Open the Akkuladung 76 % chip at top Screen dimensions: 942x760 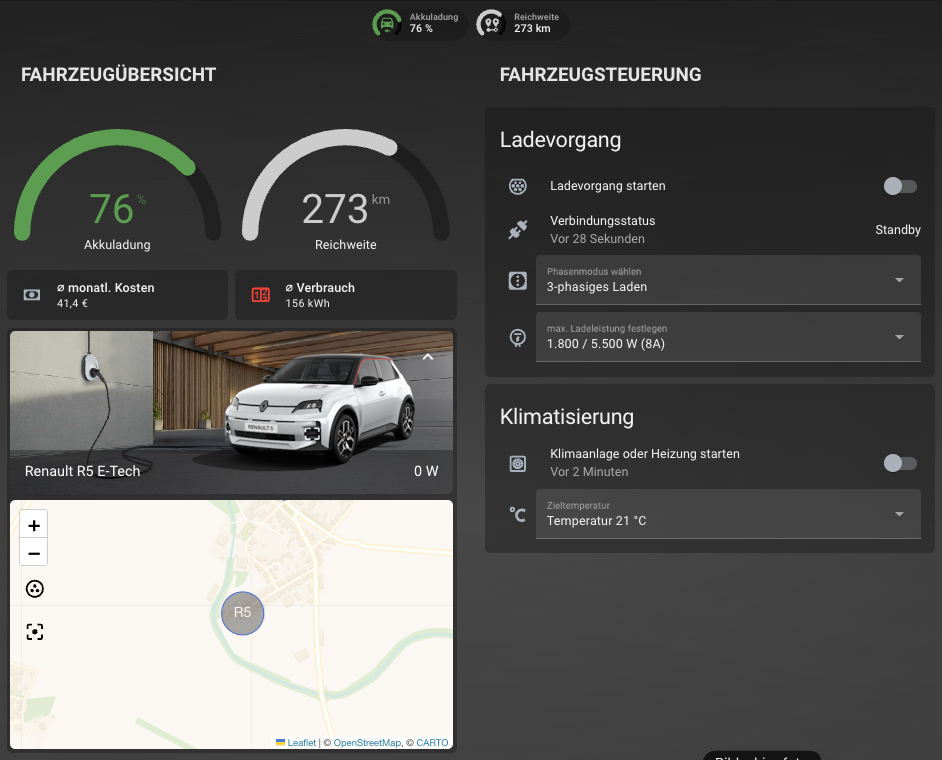(419, 23)
